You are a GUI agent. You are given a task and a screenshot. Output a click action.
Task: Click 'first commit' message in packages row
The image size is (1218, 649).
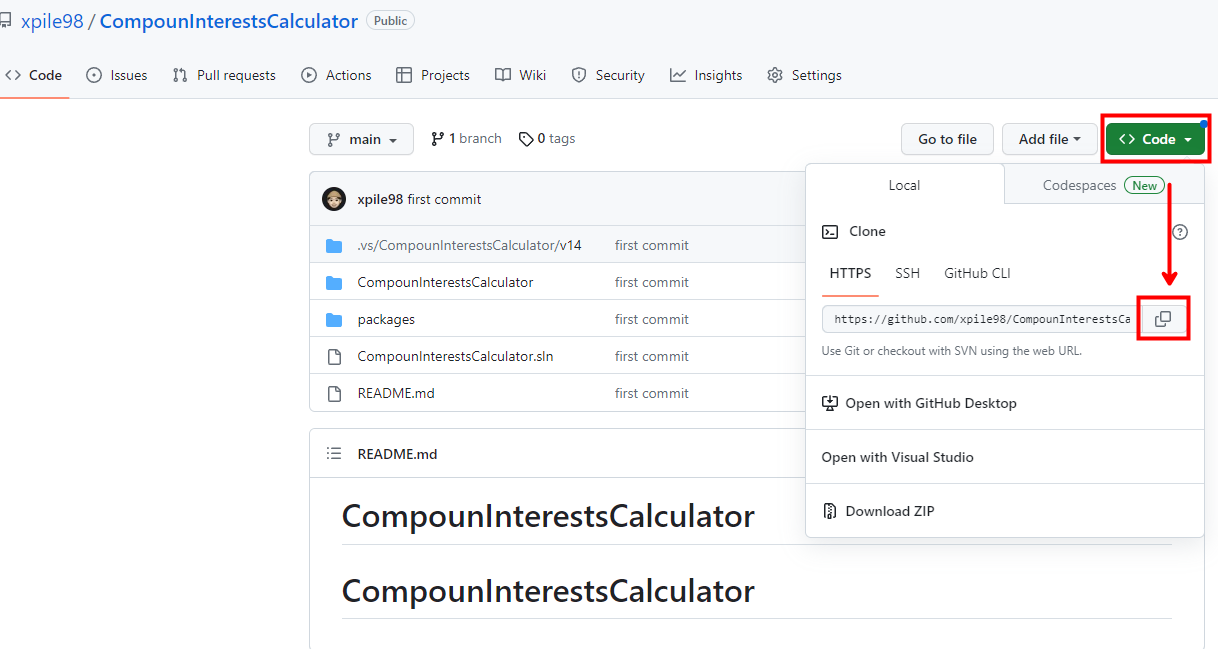pyautogui.click(x=652, y=320)
